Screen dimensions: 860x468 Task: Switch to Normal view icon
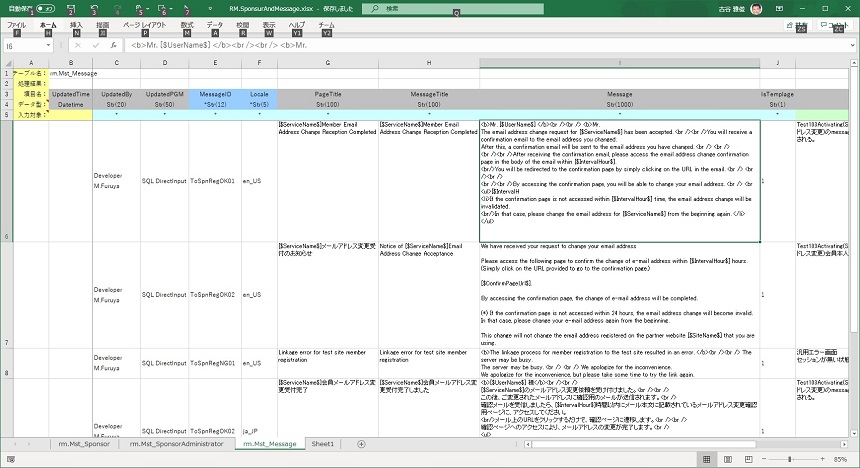click(x=706, y=459)
